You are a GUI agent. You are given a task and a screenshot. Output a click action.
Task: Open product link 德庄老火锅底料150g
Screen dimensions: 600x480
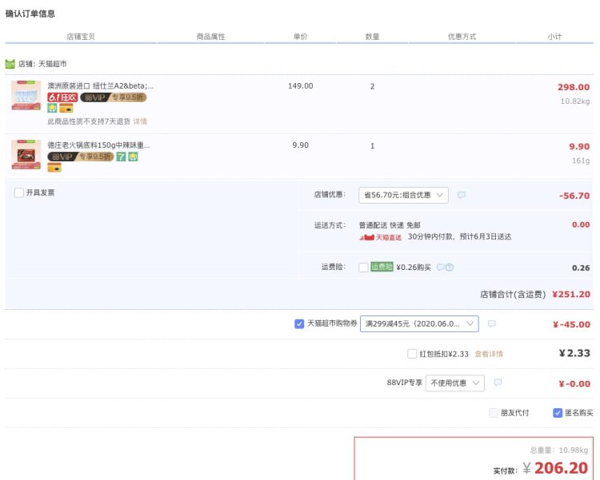tap(99, 145)
